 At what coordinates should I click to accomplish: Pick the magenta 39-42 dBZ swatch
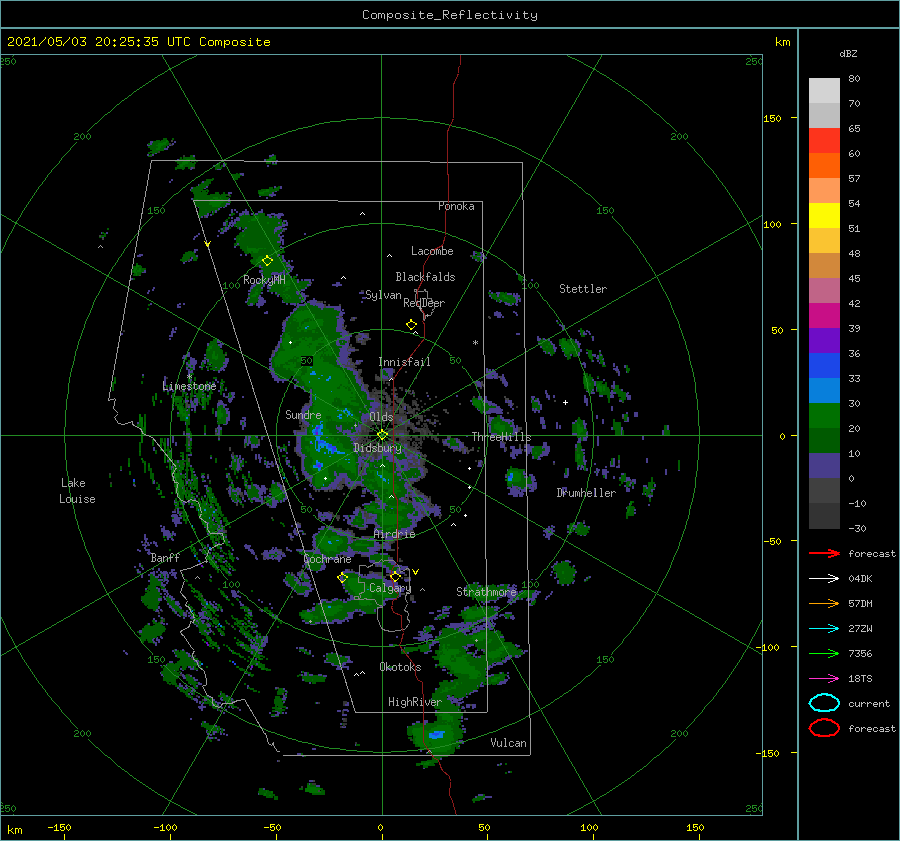pos(824,316)
